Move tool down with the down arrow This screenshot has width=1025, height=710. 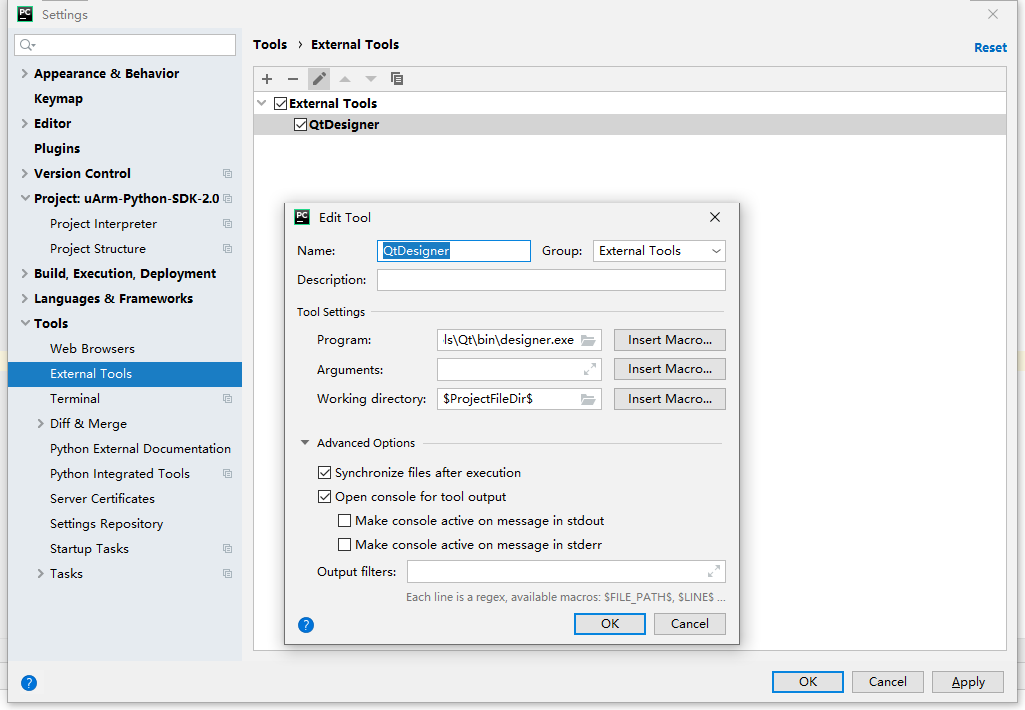coord(371,79)
